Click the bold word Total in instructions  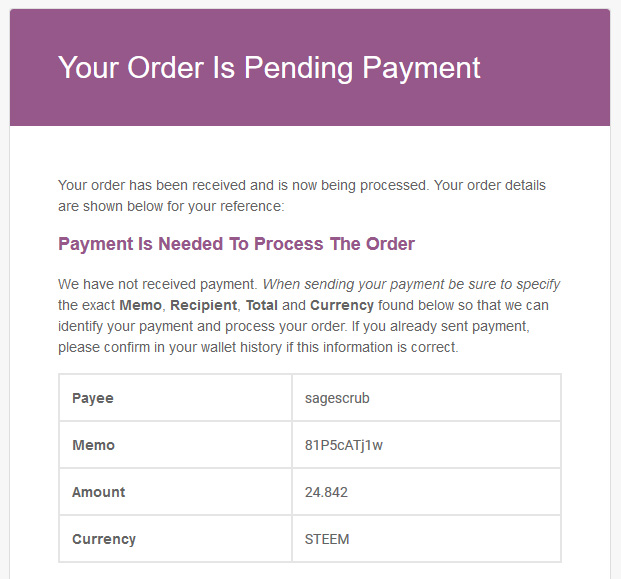tap(262, 305)
